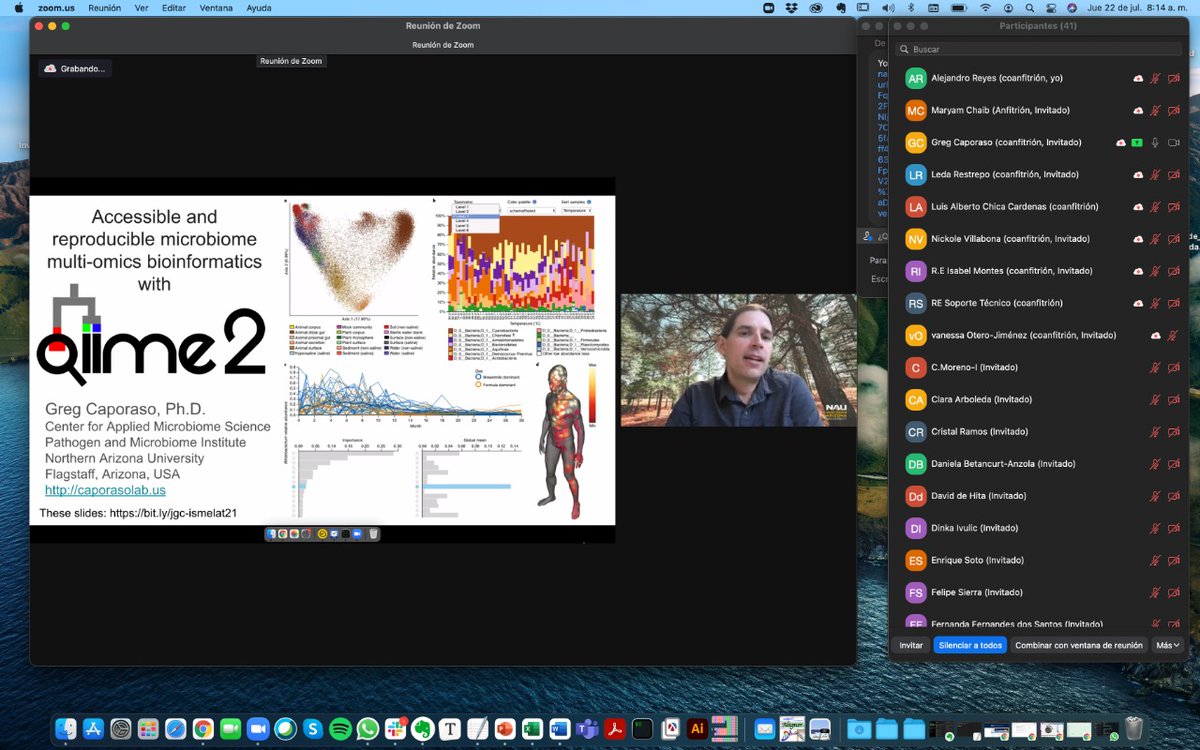Click disabled camera icon for Alejandro Reyes
Screen dimensions: 1200x750
1174,79
